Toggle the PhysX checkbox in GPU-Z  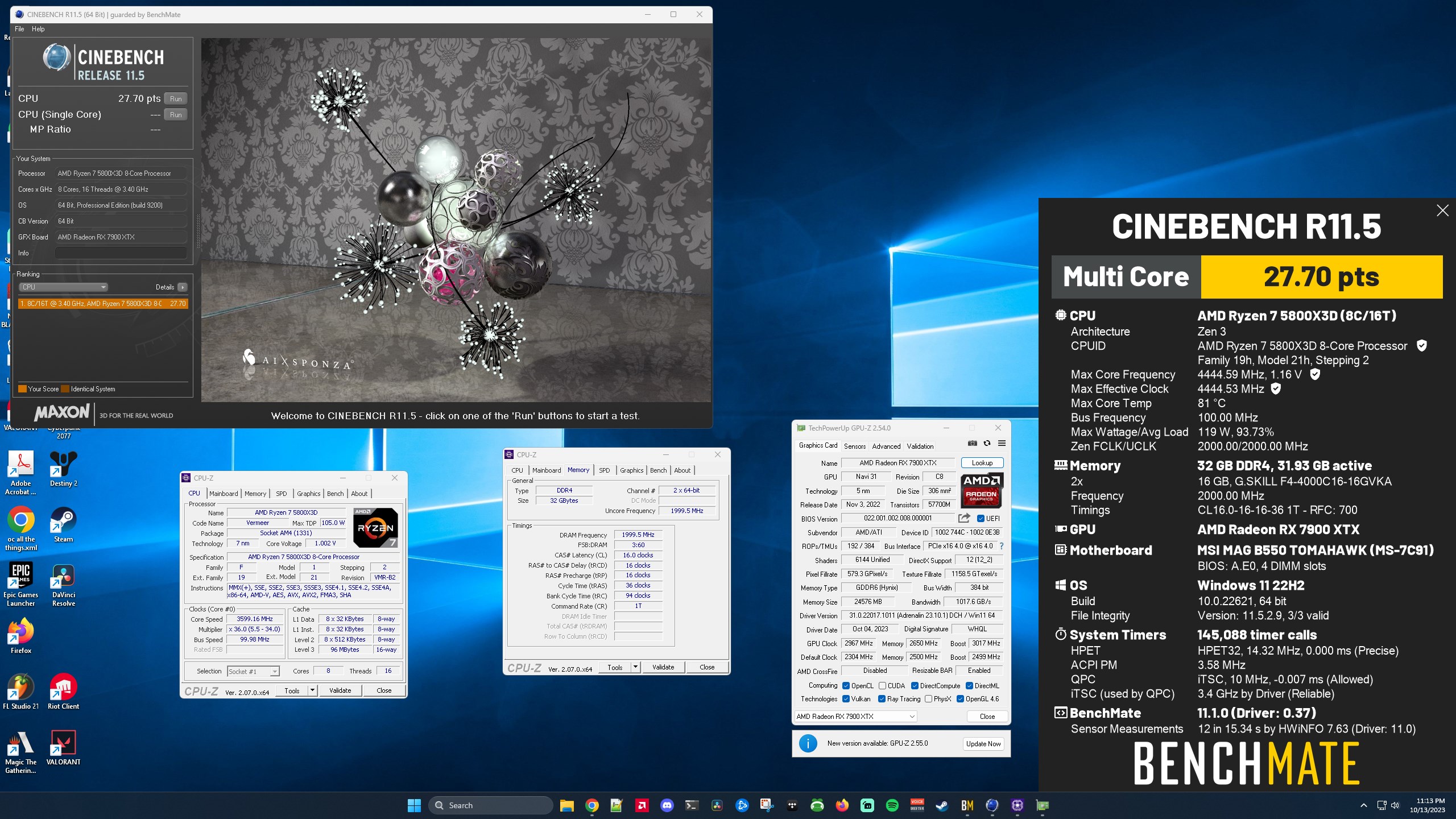(928, 699)
